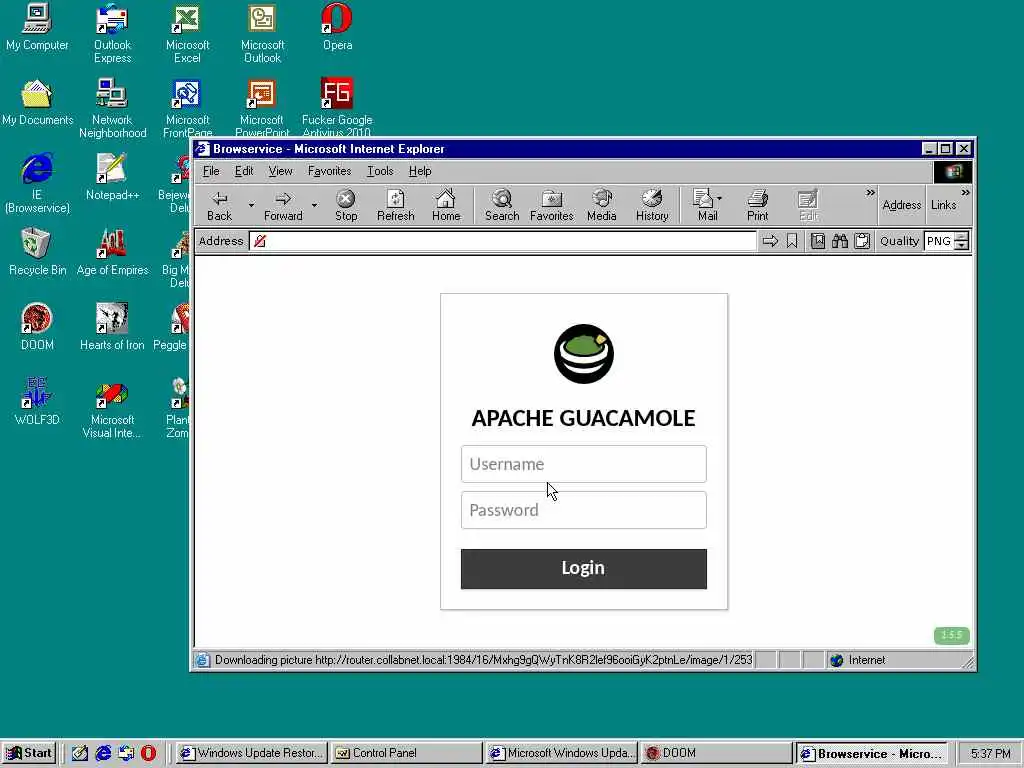This screenshot has width=1024, height=768.
Task: Open the Mail button dropdown arrow
Action: pos(720,198)
